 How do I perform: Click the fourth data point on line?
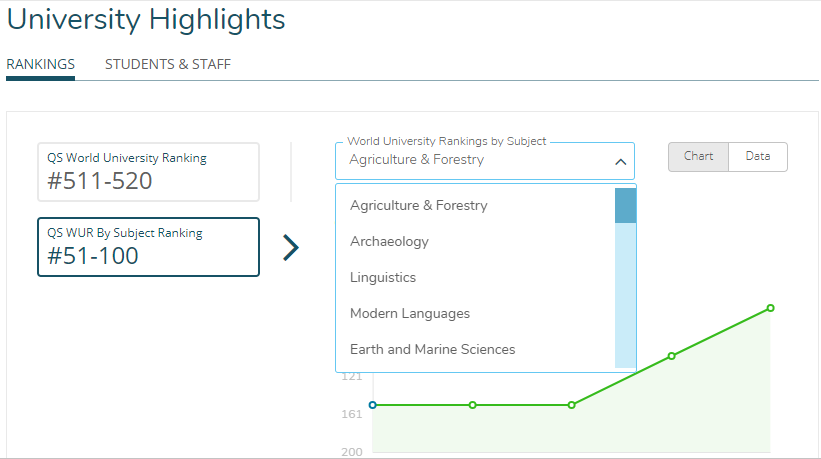(671, 356)
